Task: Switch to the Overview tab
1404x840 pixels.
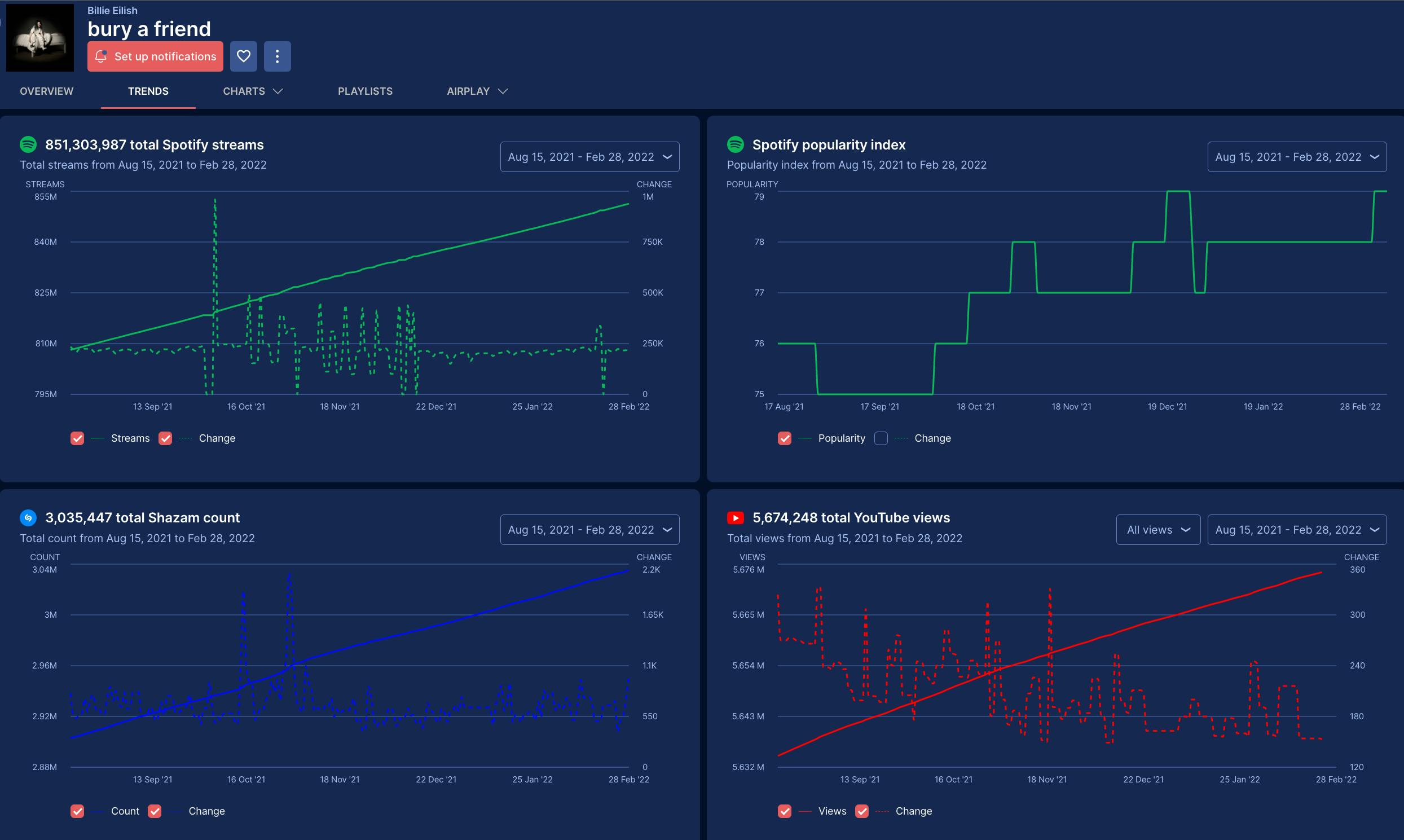Action: pos(46,91)
